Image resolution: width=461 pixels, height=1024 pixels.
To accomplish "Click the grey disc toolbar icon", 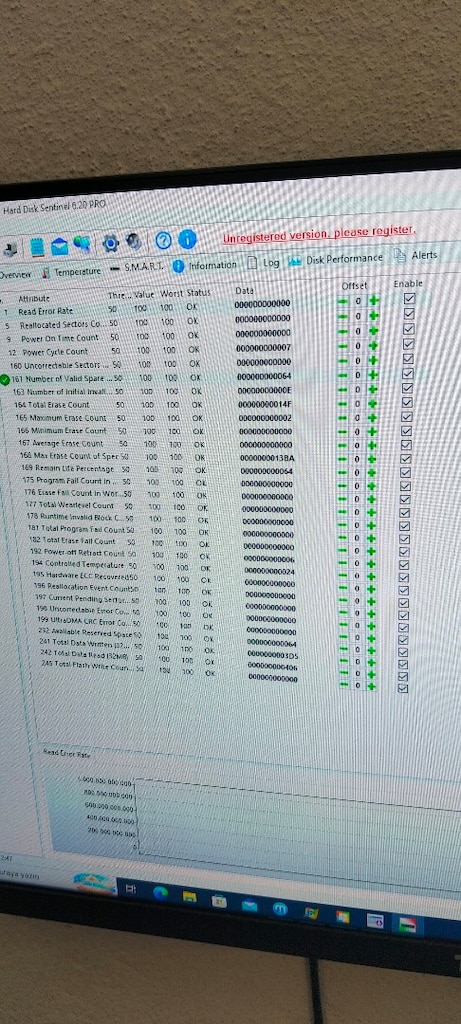I will (134, 242).
